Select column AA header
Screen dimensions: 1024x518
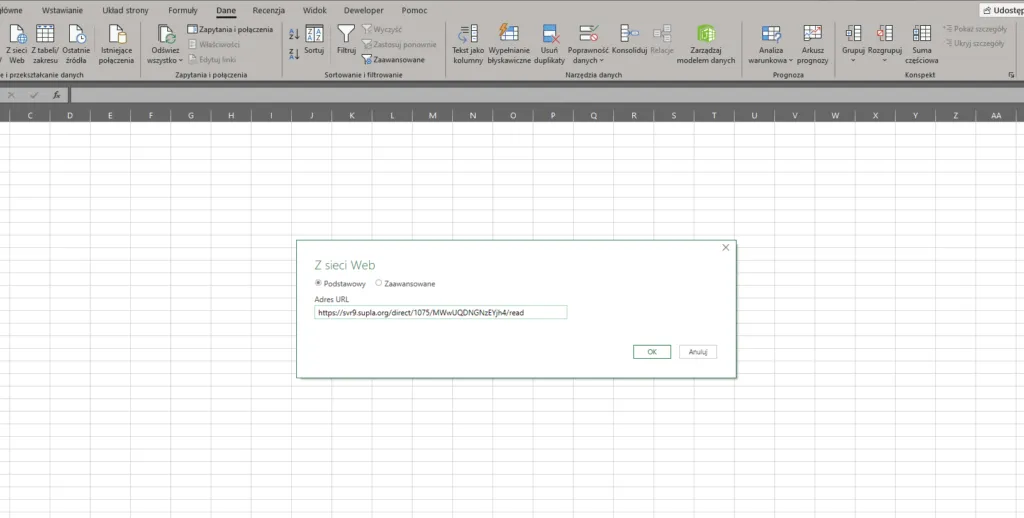click(996, 116)
